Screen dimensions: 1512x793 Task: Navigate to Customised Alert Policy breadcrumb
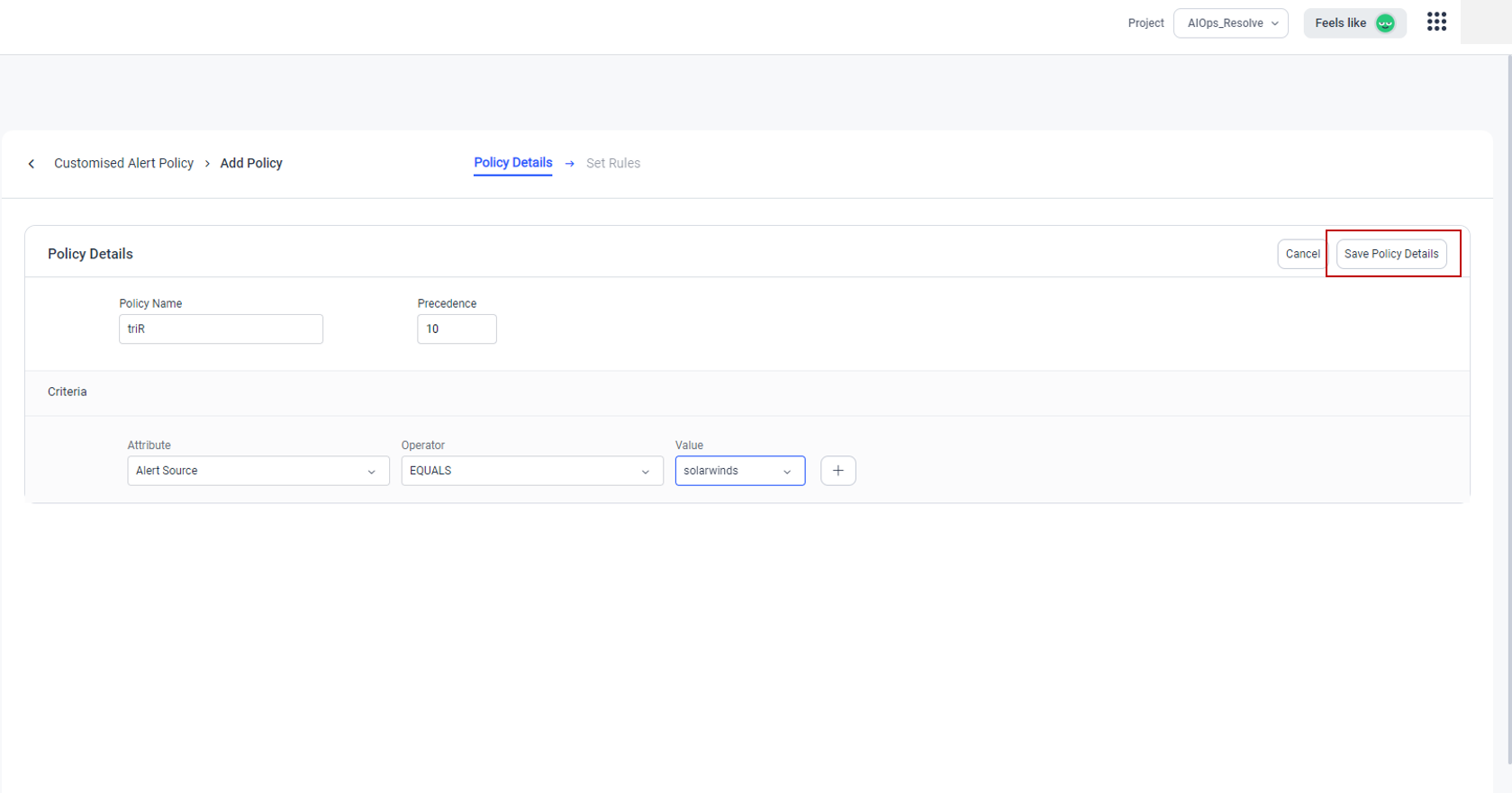tap(123, 164)
